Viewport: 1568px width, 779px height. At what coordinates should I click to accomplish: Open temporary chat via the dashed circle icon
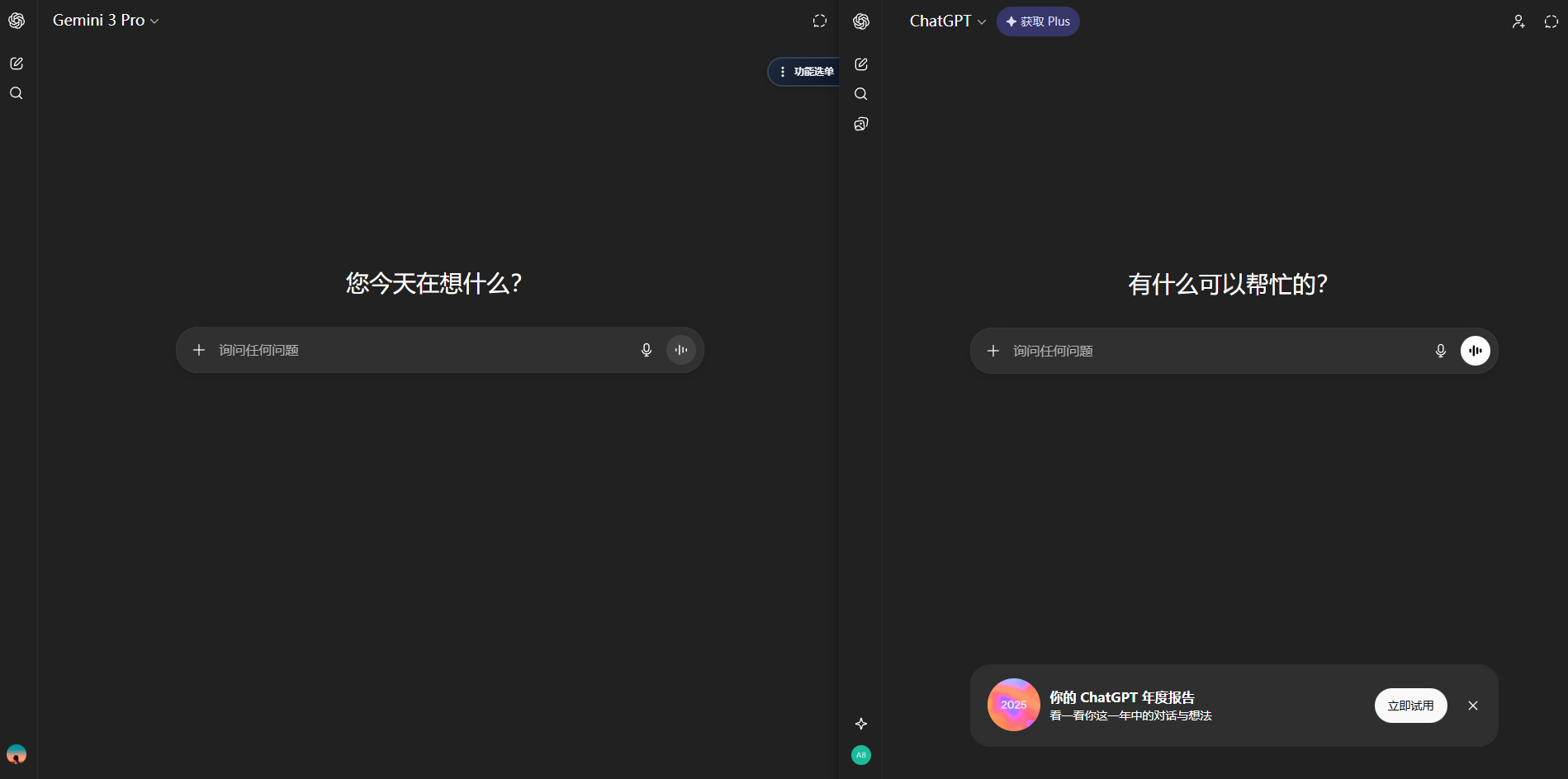[x=819, y=20]
